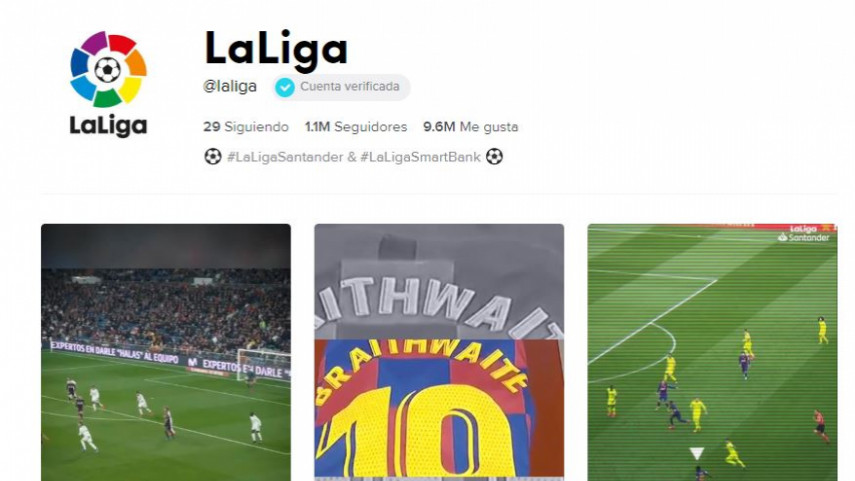Open the 1.1M Seguidores followers list
This screenshot has width=855, height=481.
point(356,127)
